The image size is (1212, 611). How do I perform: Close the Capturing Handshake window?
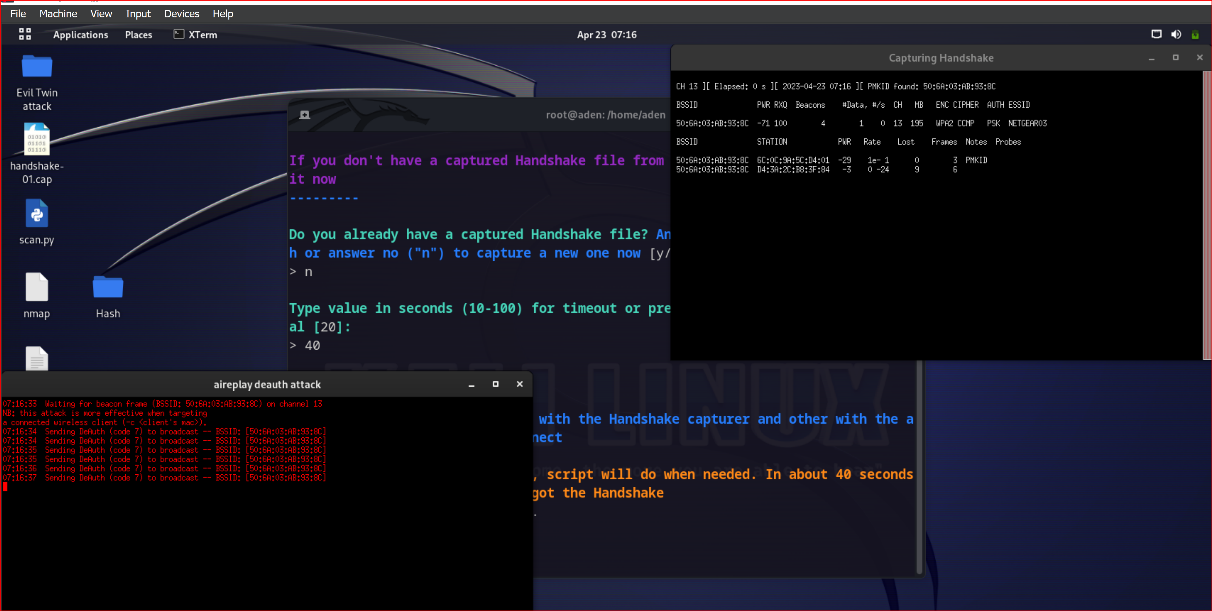pos(1199,58)
